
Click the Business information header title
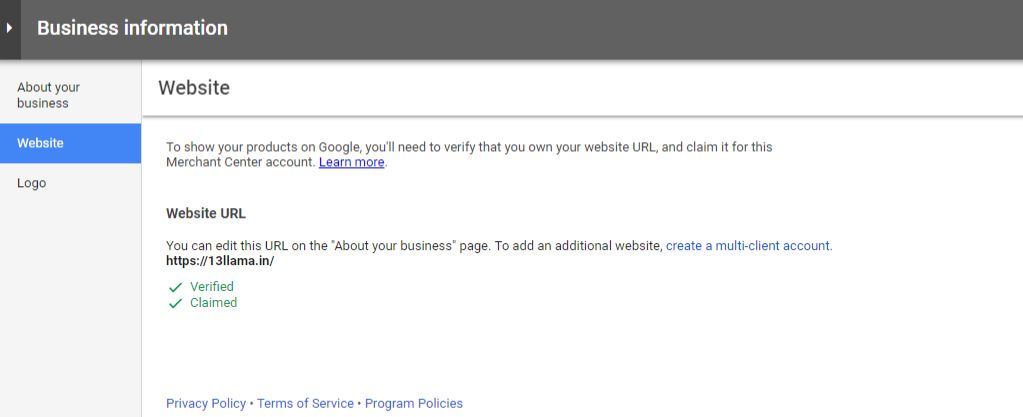point(132,28)
